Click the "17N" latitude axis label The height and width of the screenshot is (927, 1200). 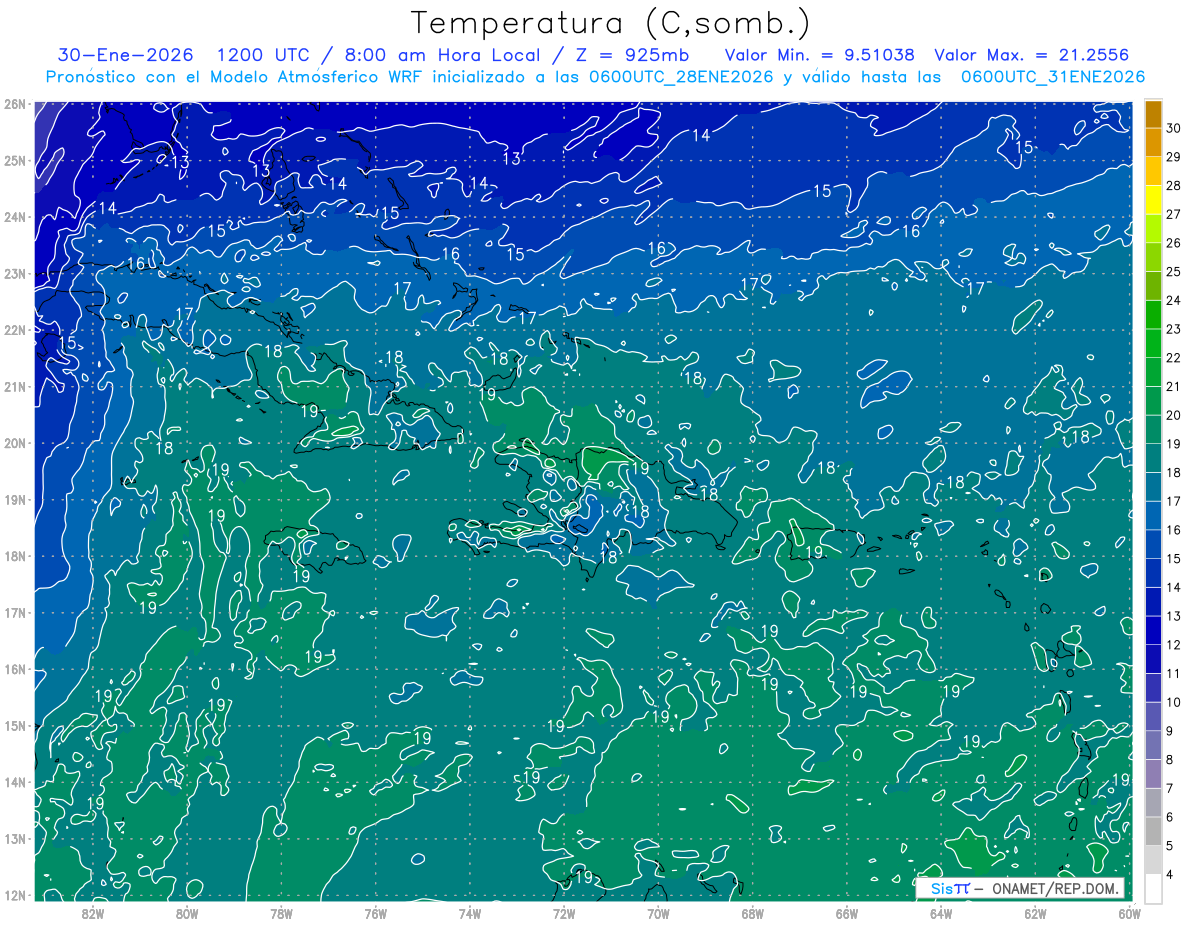coord(15,613)
